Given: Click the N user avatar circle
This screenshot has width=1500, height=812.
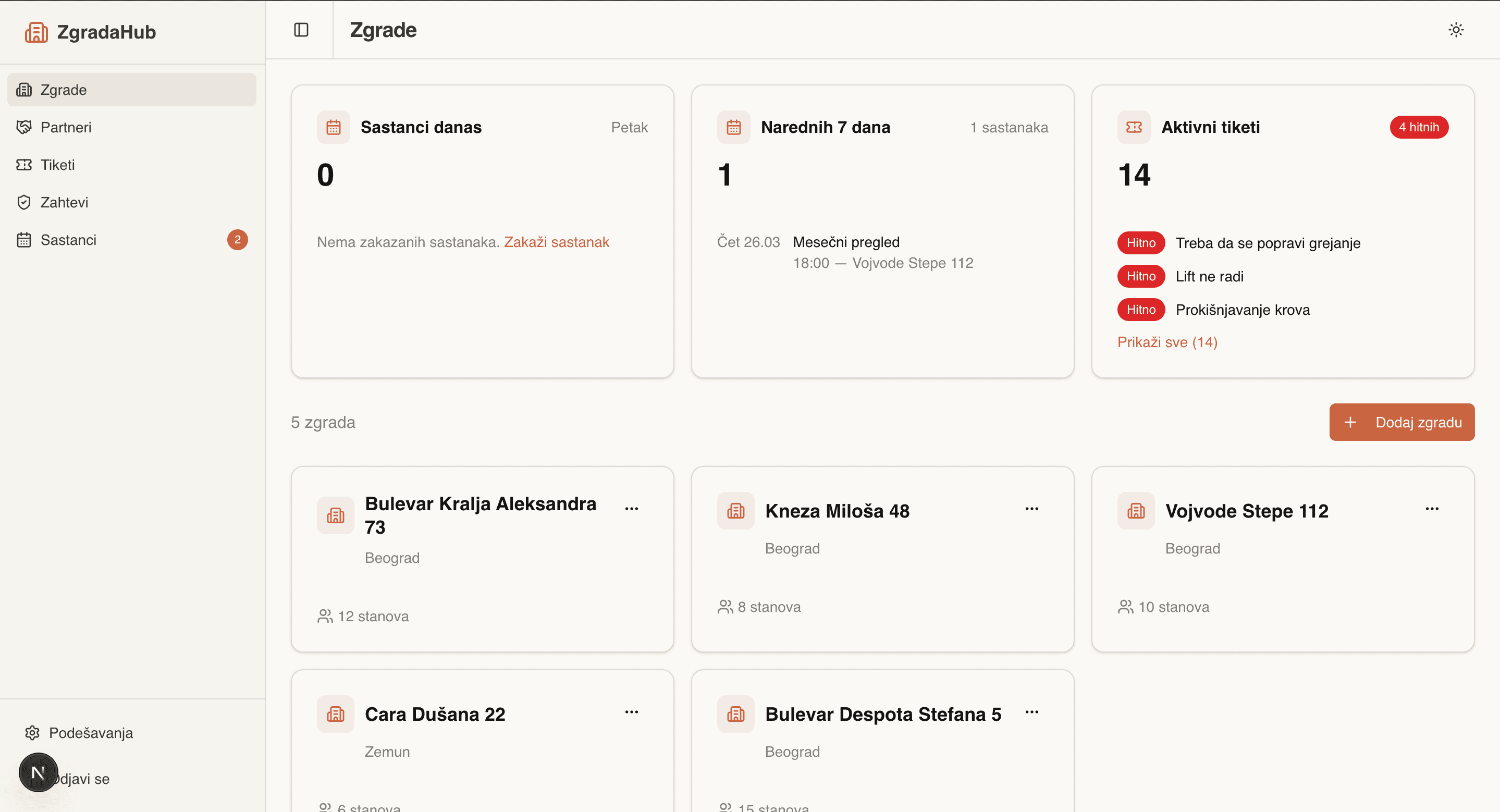Looking at the screenshot, I should [x=38, y=772].
